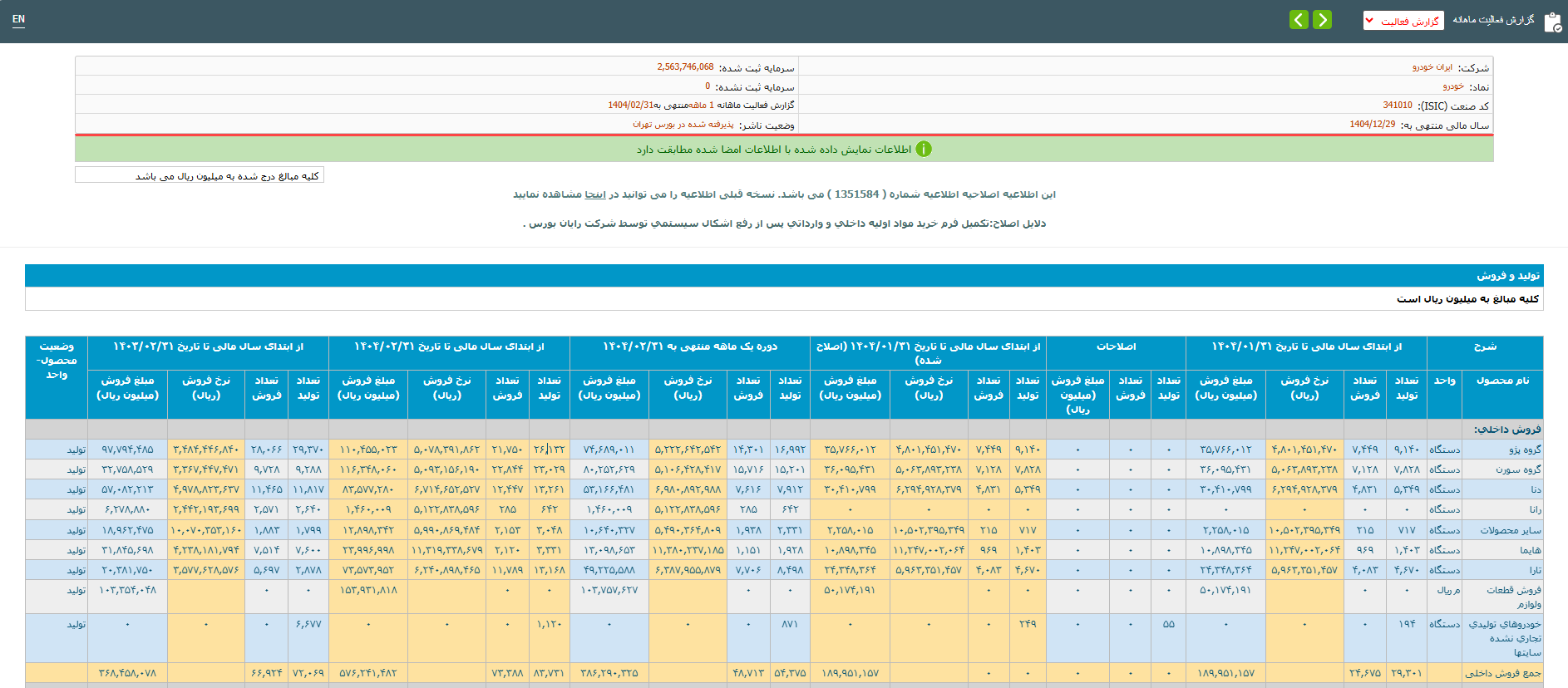Open previous notice via اینجا link
Screen dimensions: 1568x688
(595, 194)
